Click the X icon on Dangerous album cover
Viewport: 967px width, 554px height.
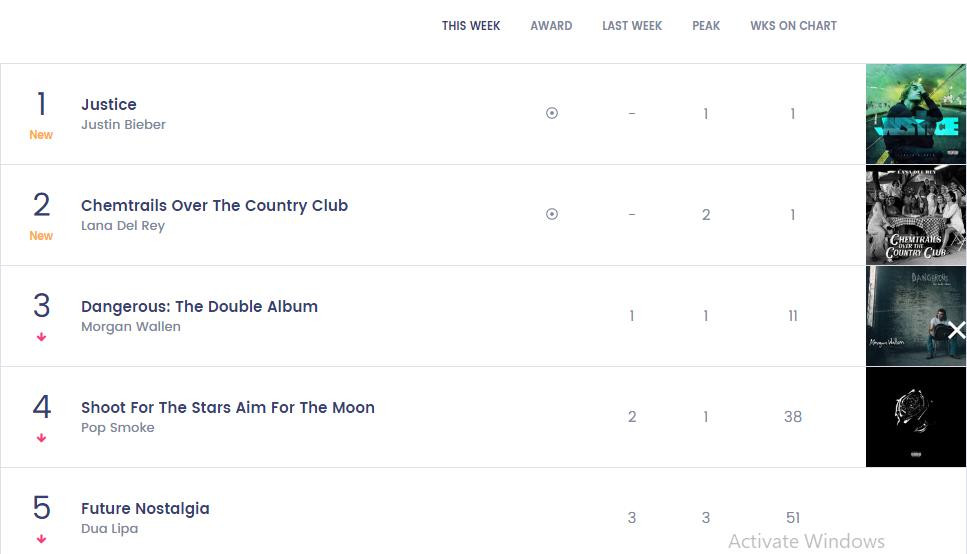coord(956,330)
